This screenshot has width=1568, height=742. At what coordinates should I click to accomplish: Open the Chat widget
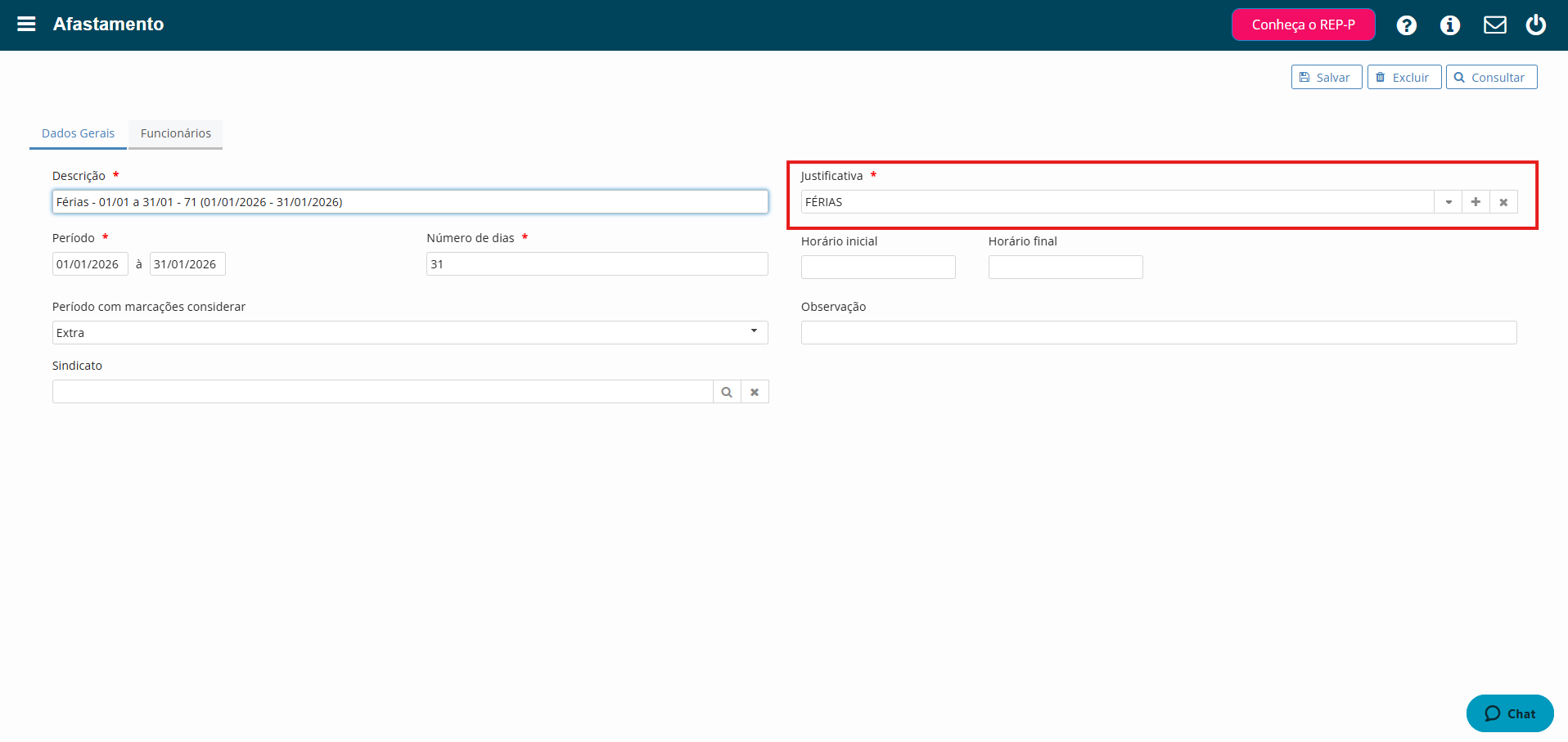pos(1510,713)
